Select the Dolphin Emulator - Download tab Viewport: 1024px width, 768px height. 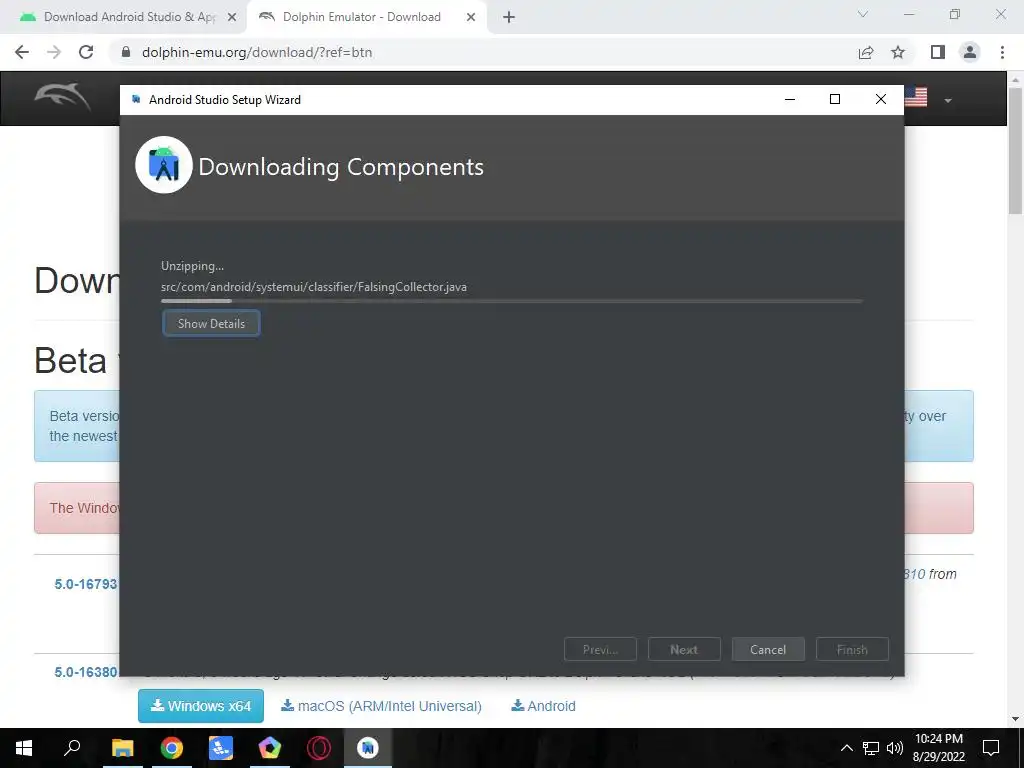[x=362, y=17]
